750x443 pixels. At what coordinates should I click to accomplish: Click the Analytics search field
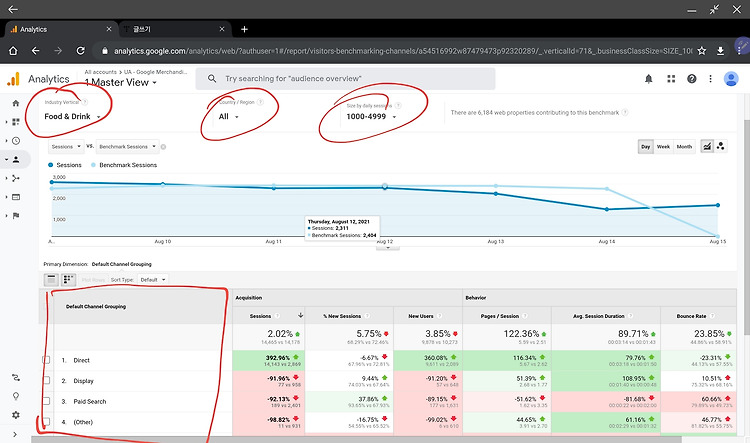(345, 78)
